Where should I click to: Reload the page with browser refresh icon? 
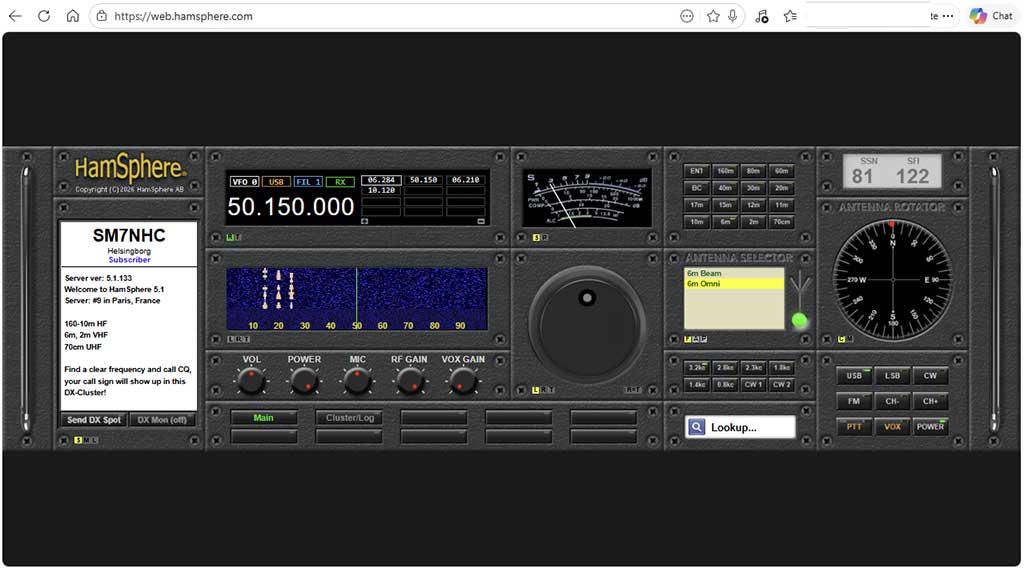[44, 16]
